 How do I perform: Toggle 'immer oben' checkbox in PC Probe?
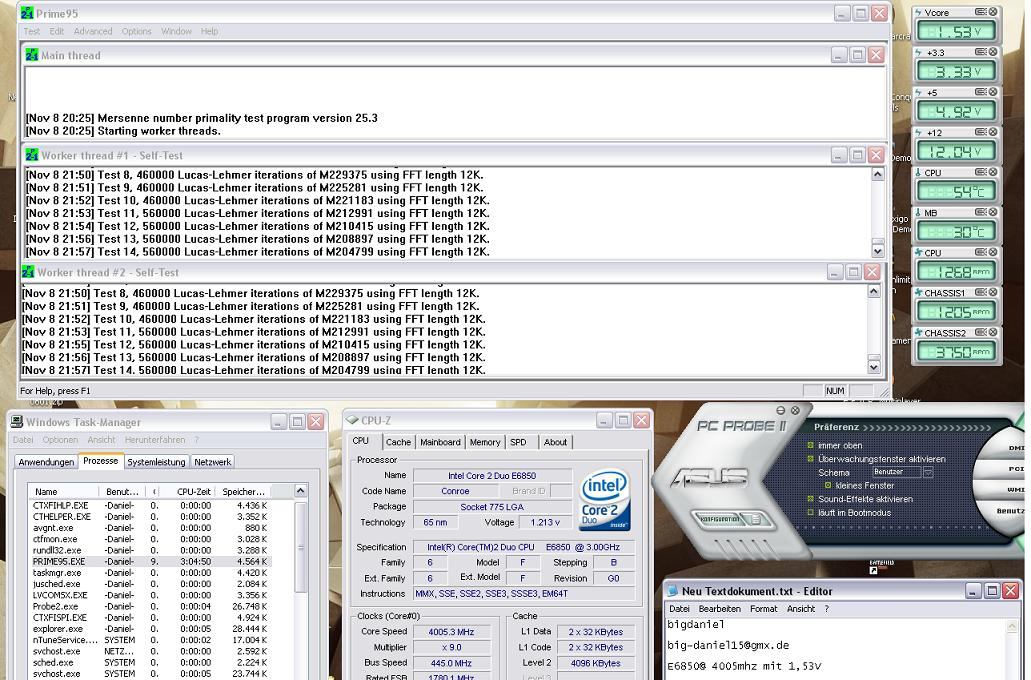tap(811, 445)
